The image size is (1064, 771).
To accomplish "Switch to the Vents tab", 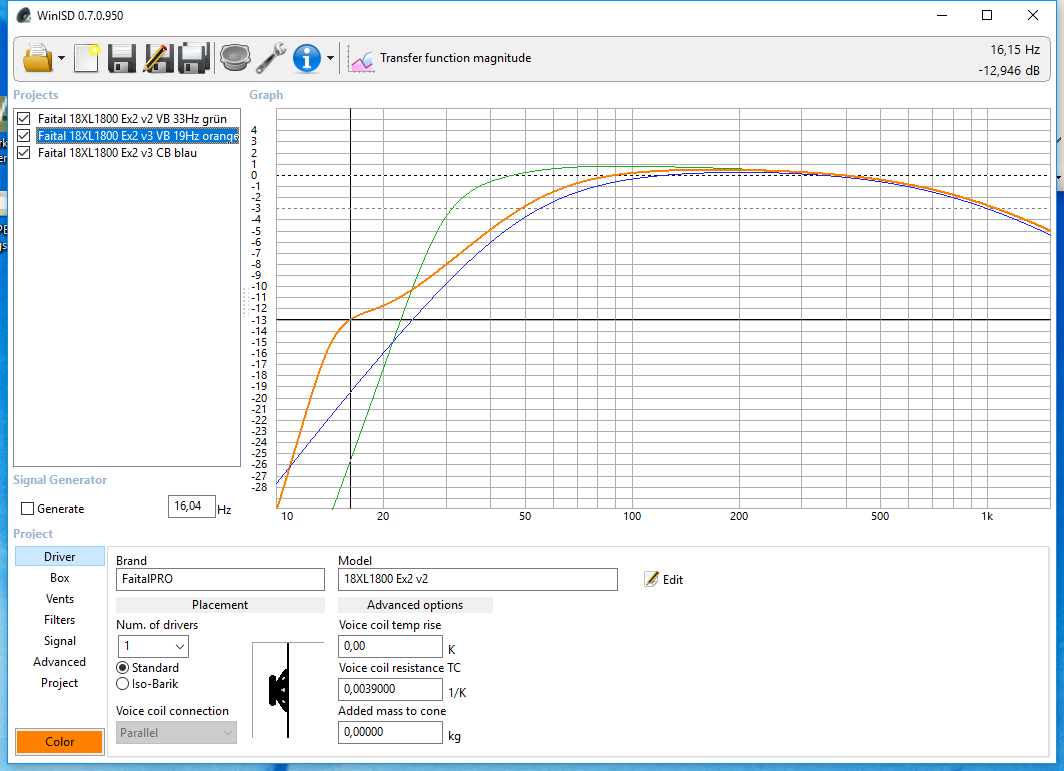I will pyautogui.click(x=60, y=599).
